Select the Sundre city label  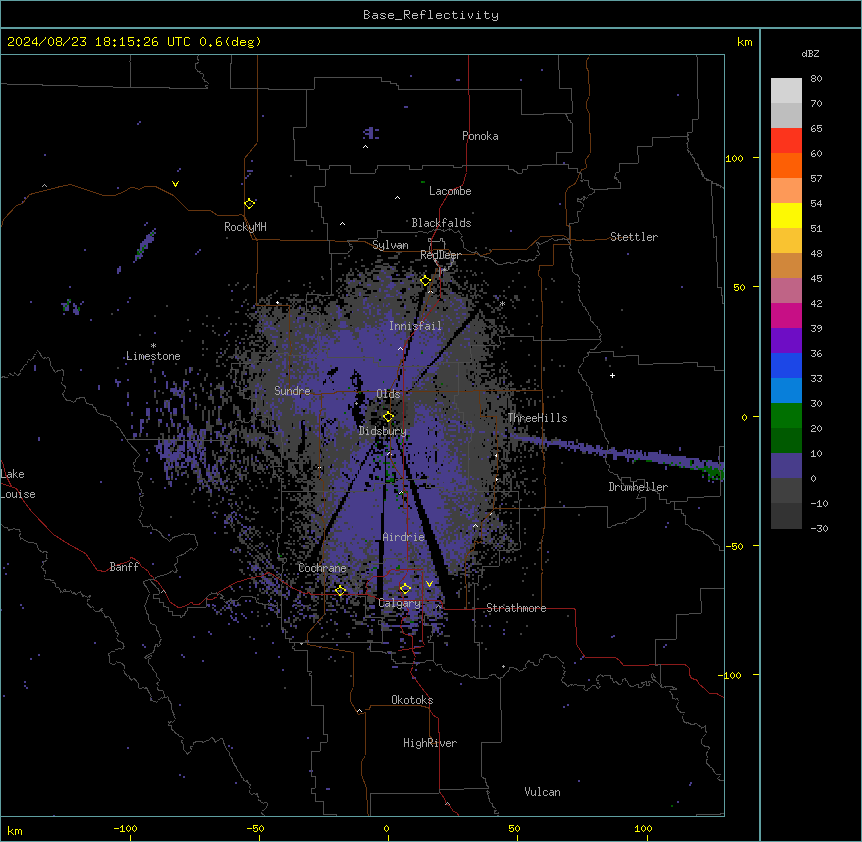pyautogui.click(x=292, y=391)
